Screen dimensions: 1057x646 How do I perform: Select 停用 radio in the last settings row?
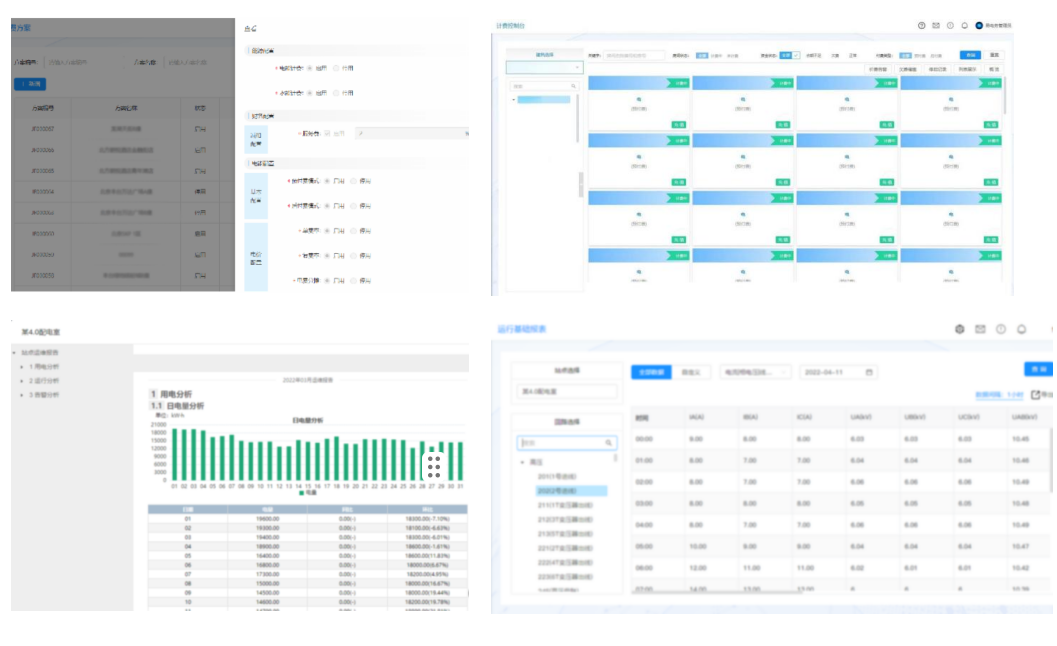(353, 281)
